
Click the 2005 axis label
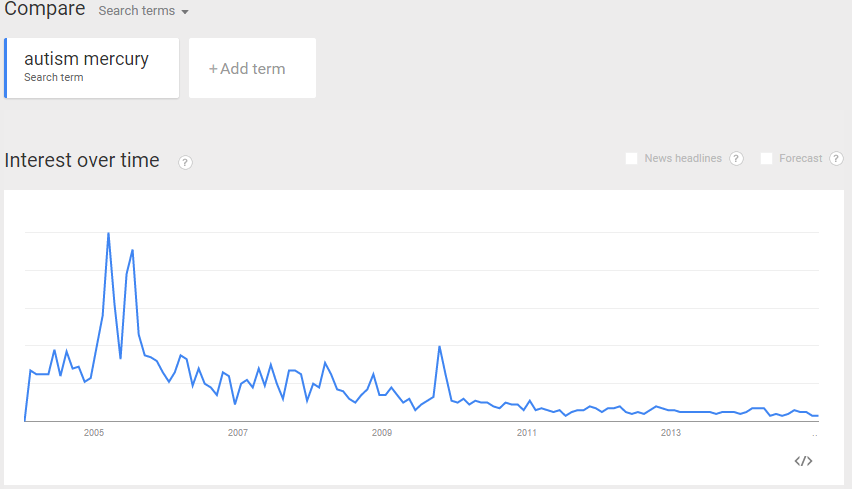click(94, 433)
